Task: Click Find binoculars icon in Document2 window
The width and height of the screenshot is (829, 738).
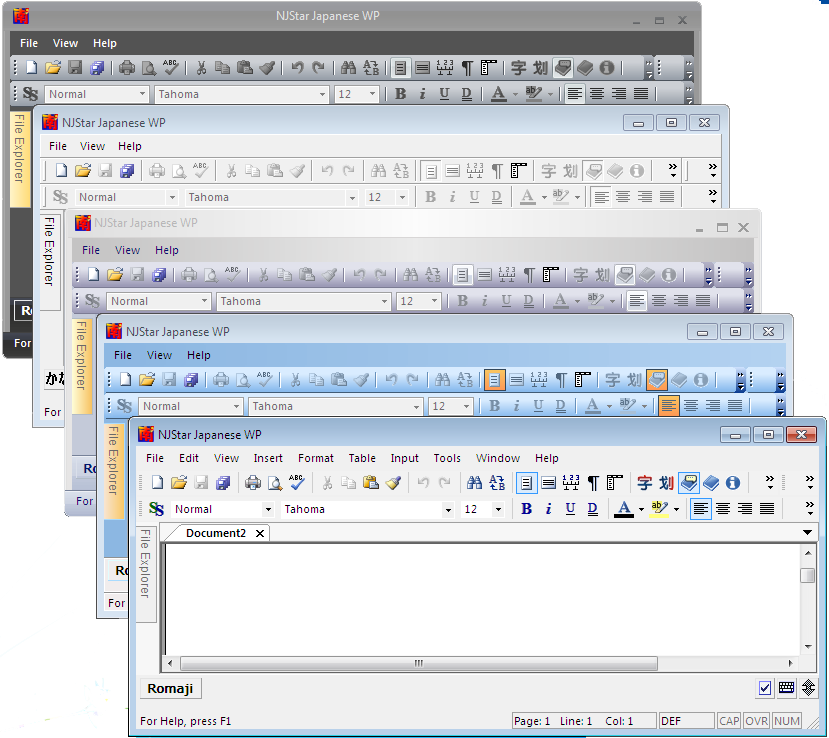Action: coord(474,482)
